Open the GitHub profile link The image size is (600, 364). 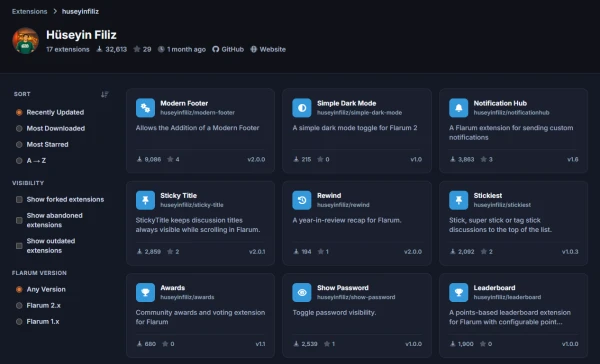click(228, 49)
